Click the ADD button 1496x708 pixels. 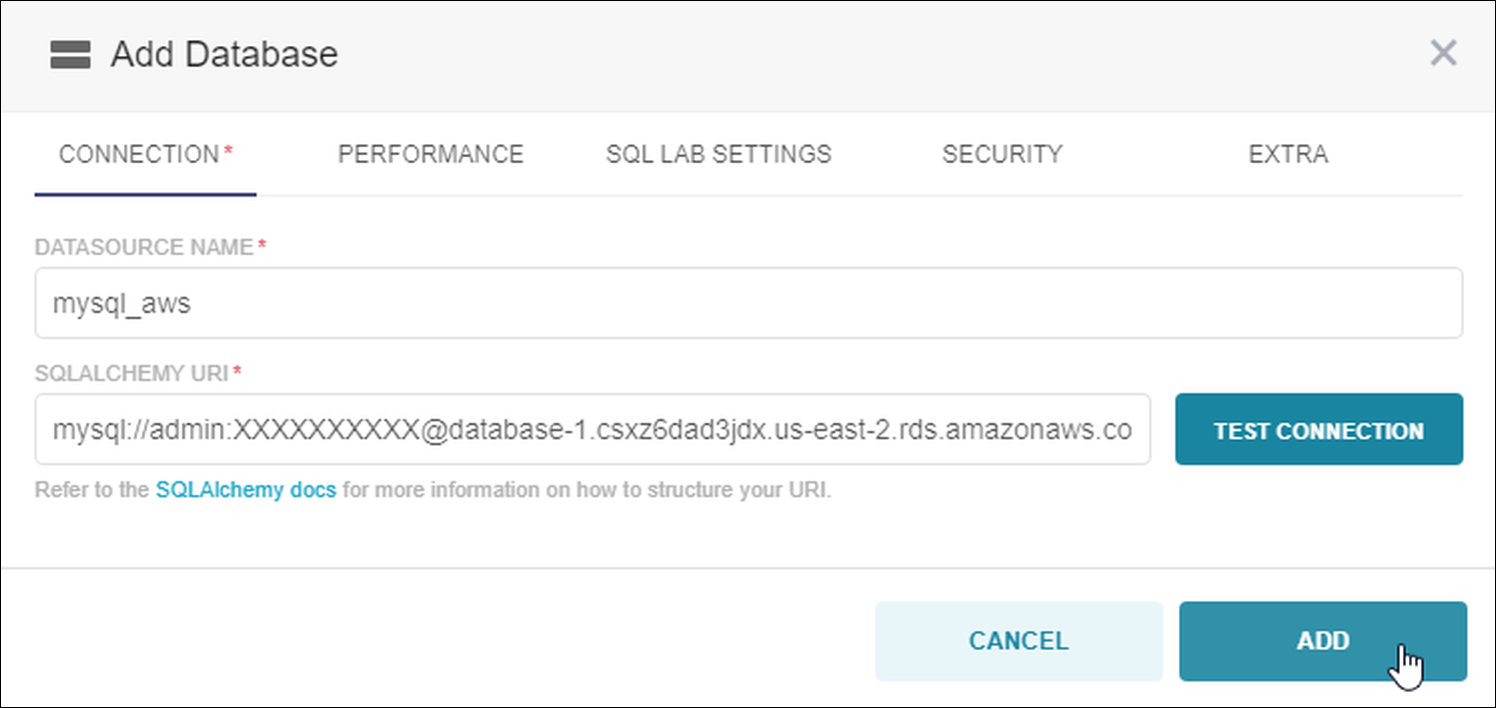pos(1322,641)
